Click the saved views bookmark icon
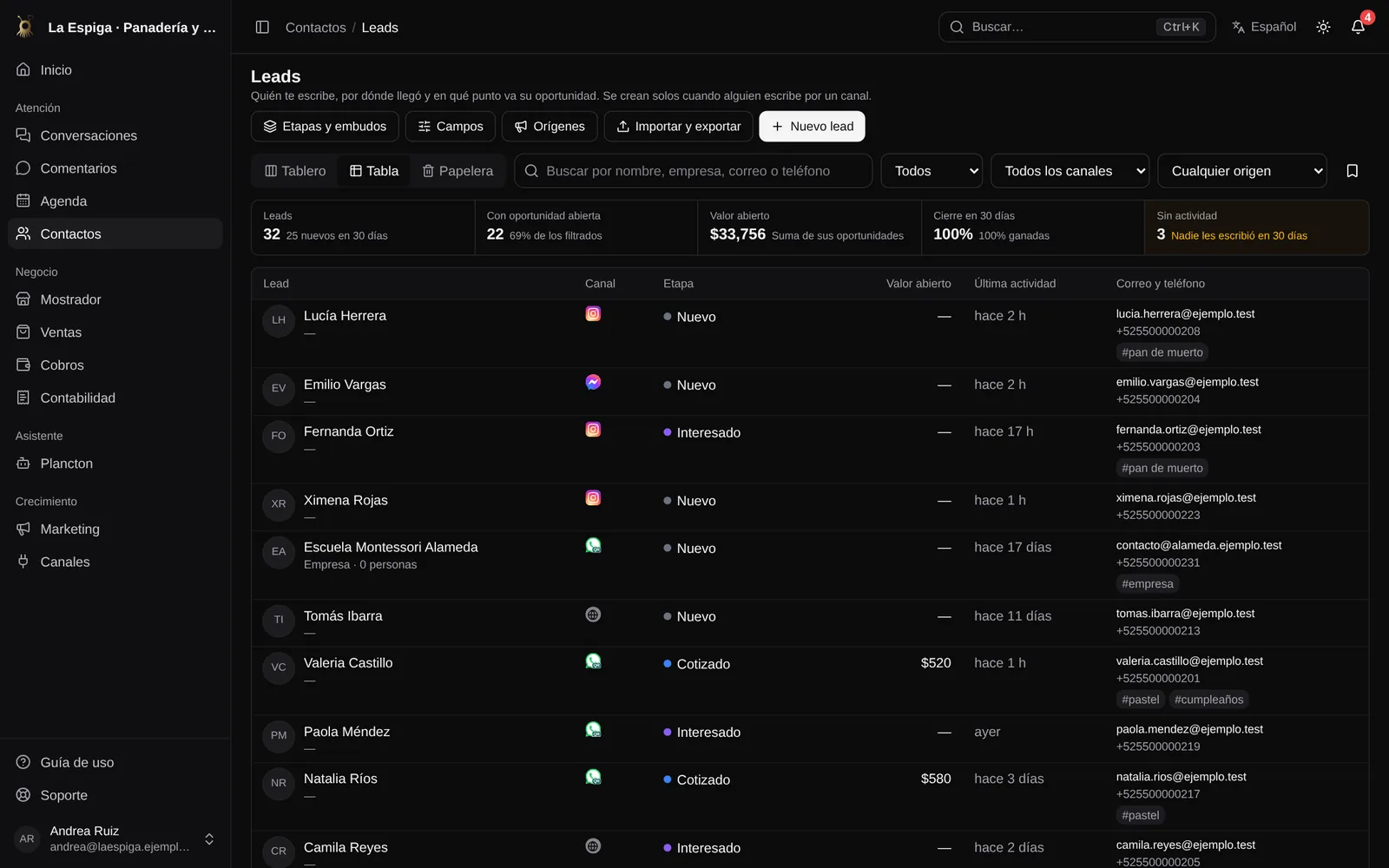1389x868 pixels. (1352, 171)
